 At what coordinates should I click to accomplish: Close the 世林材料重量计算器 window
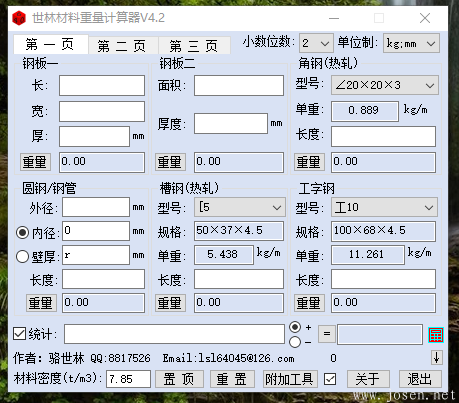click(425, 18)
